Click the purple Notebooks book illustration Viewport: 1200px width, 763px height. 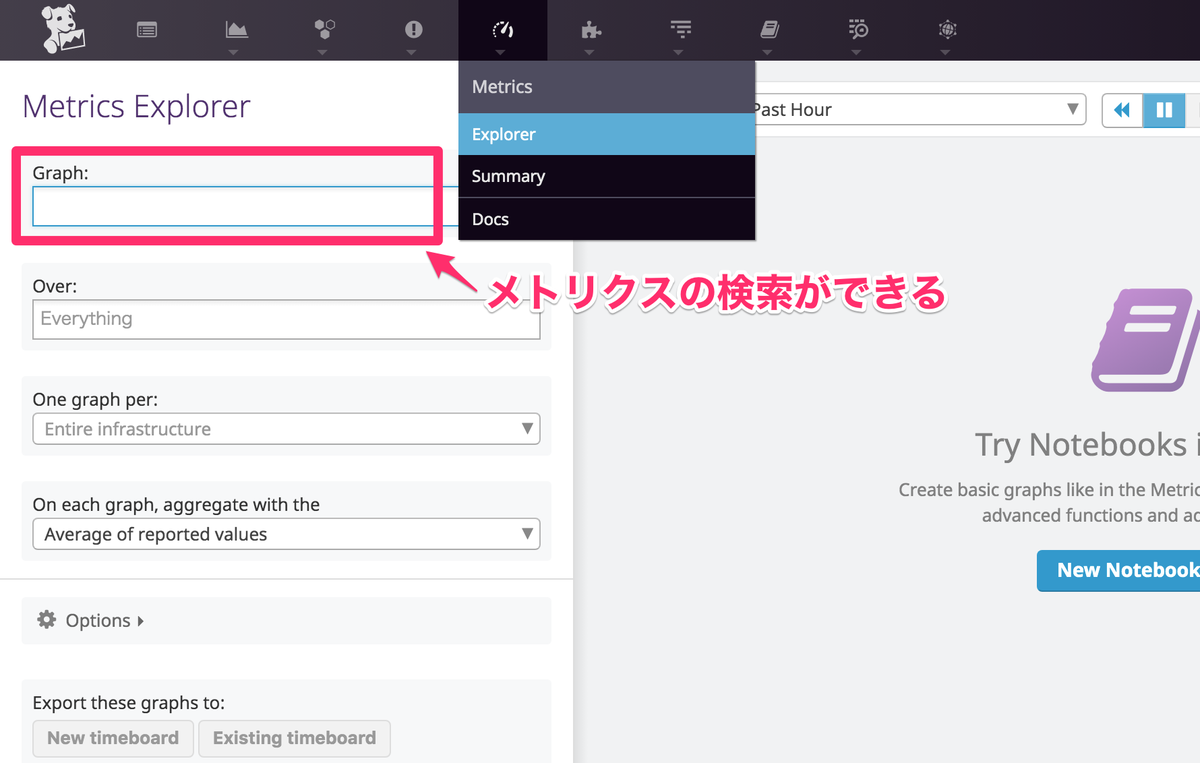click(x=1146, y=340)
